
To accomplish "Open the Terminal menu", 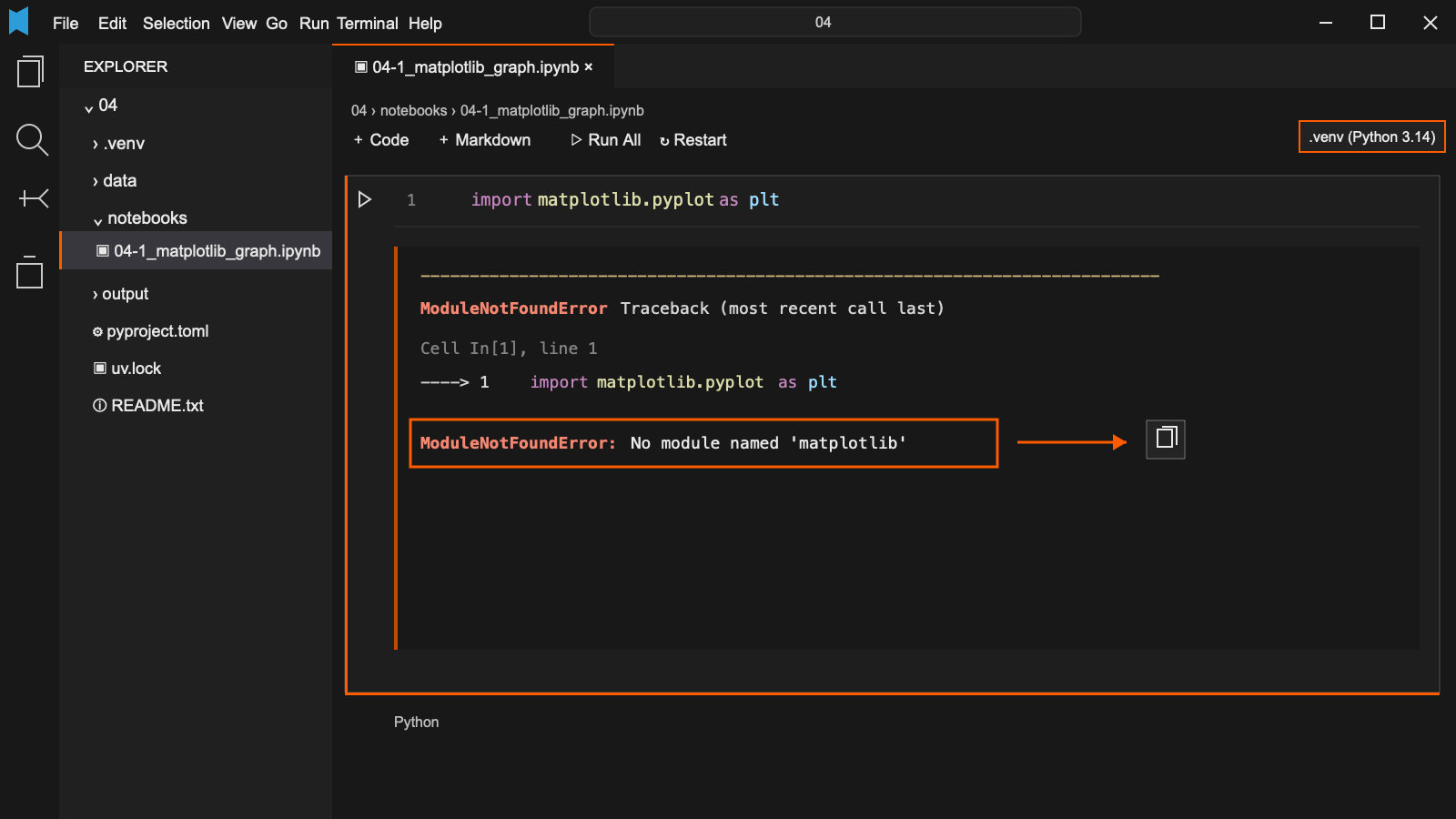I will (x=368, y=24).
